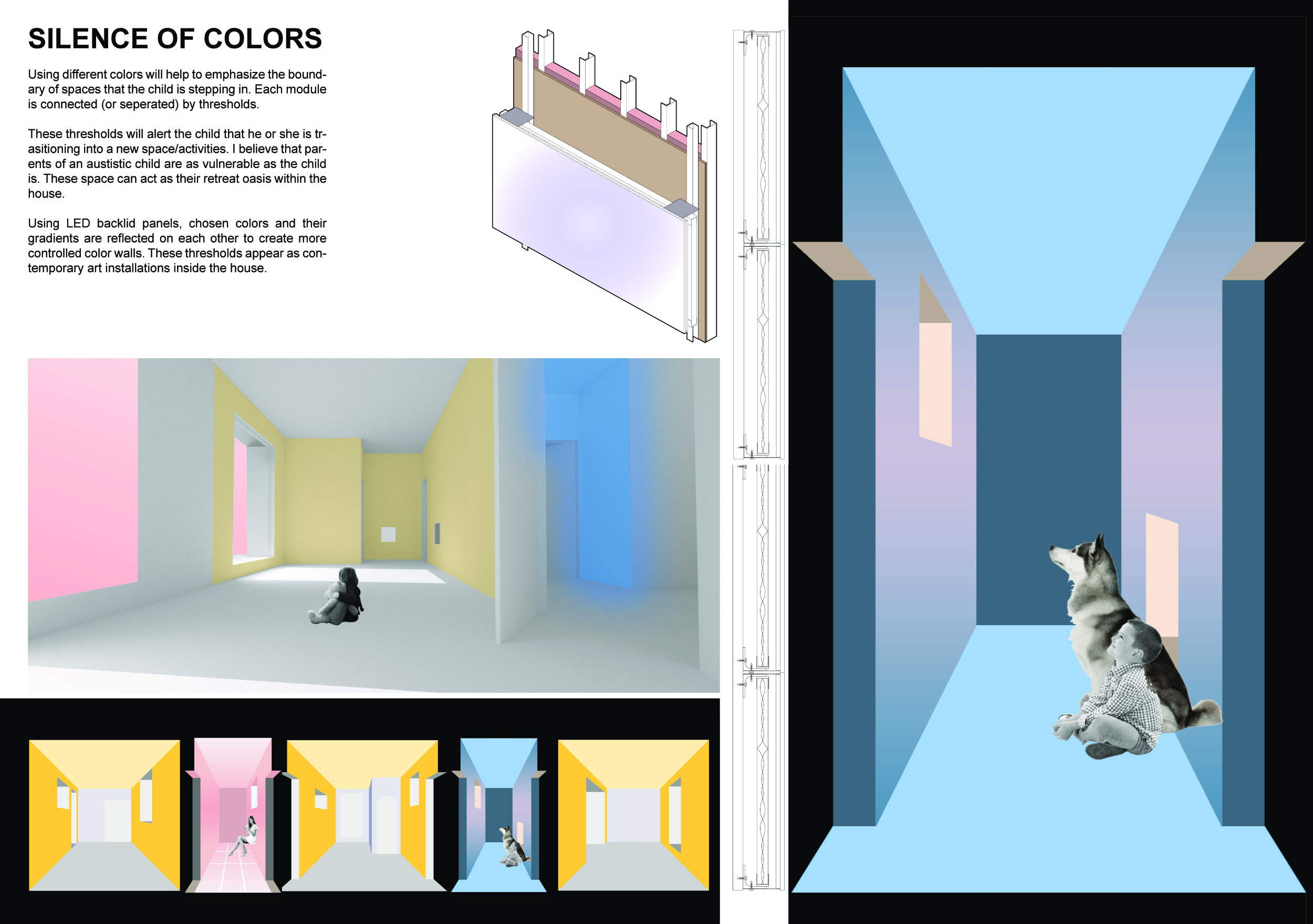
Task: Click the paragraph starting with Using different colors
Action: pyautogui.click(x=178, y=89)
